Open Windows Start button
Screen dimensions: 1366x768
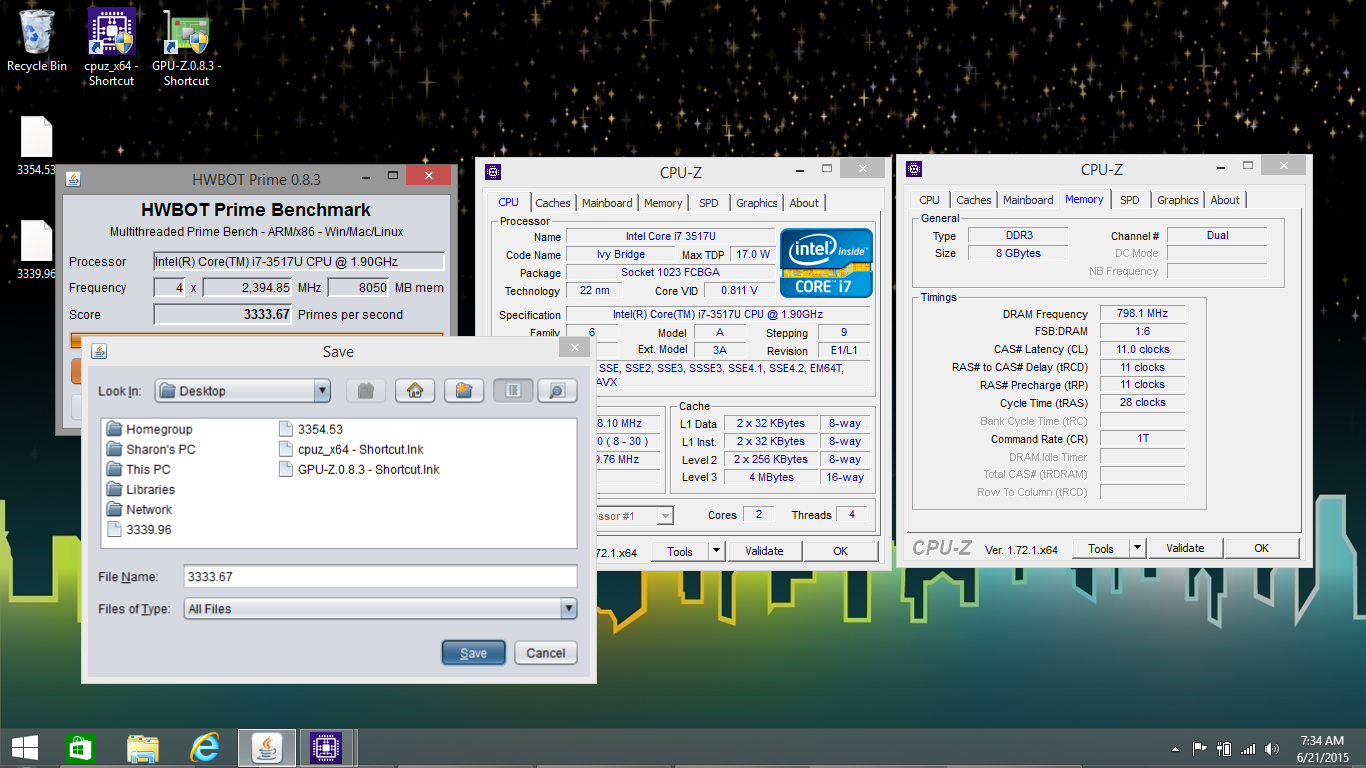coord(24,747)
